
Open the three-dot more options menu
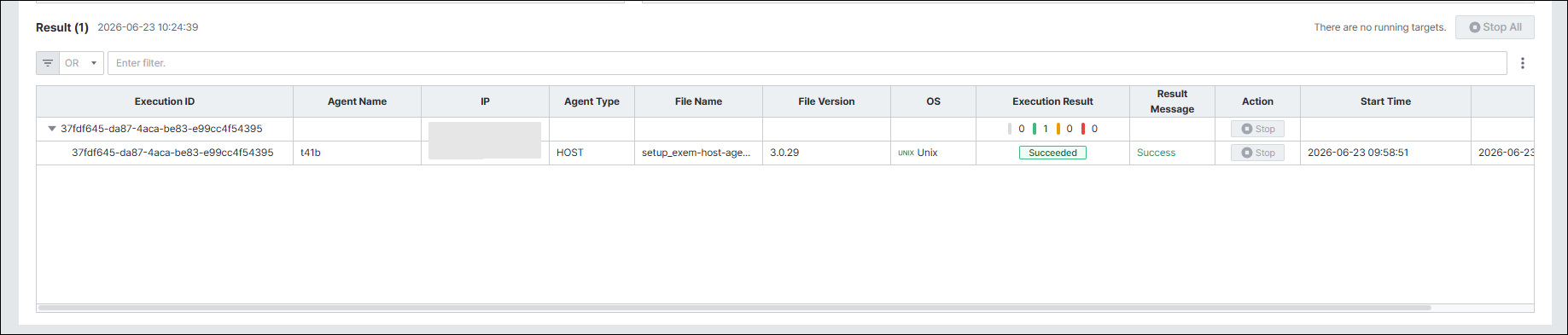pyautogui.click(x=1522, y=63)
